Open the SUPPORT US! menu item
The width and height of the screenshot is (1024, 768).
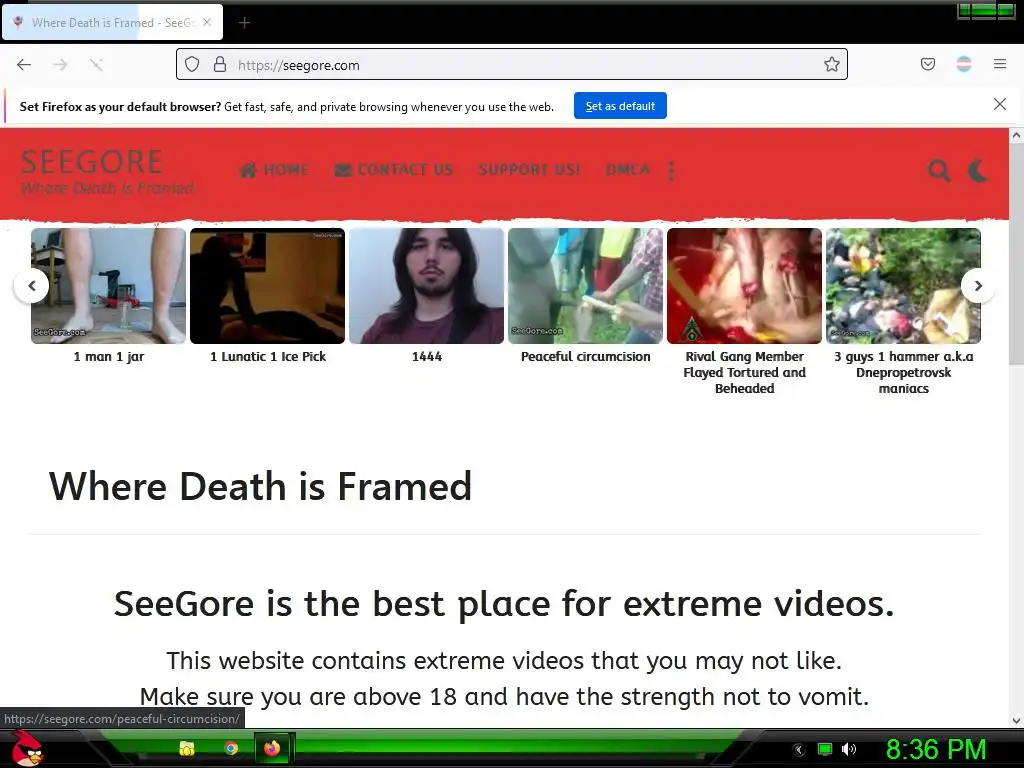(x=529, y=170)
